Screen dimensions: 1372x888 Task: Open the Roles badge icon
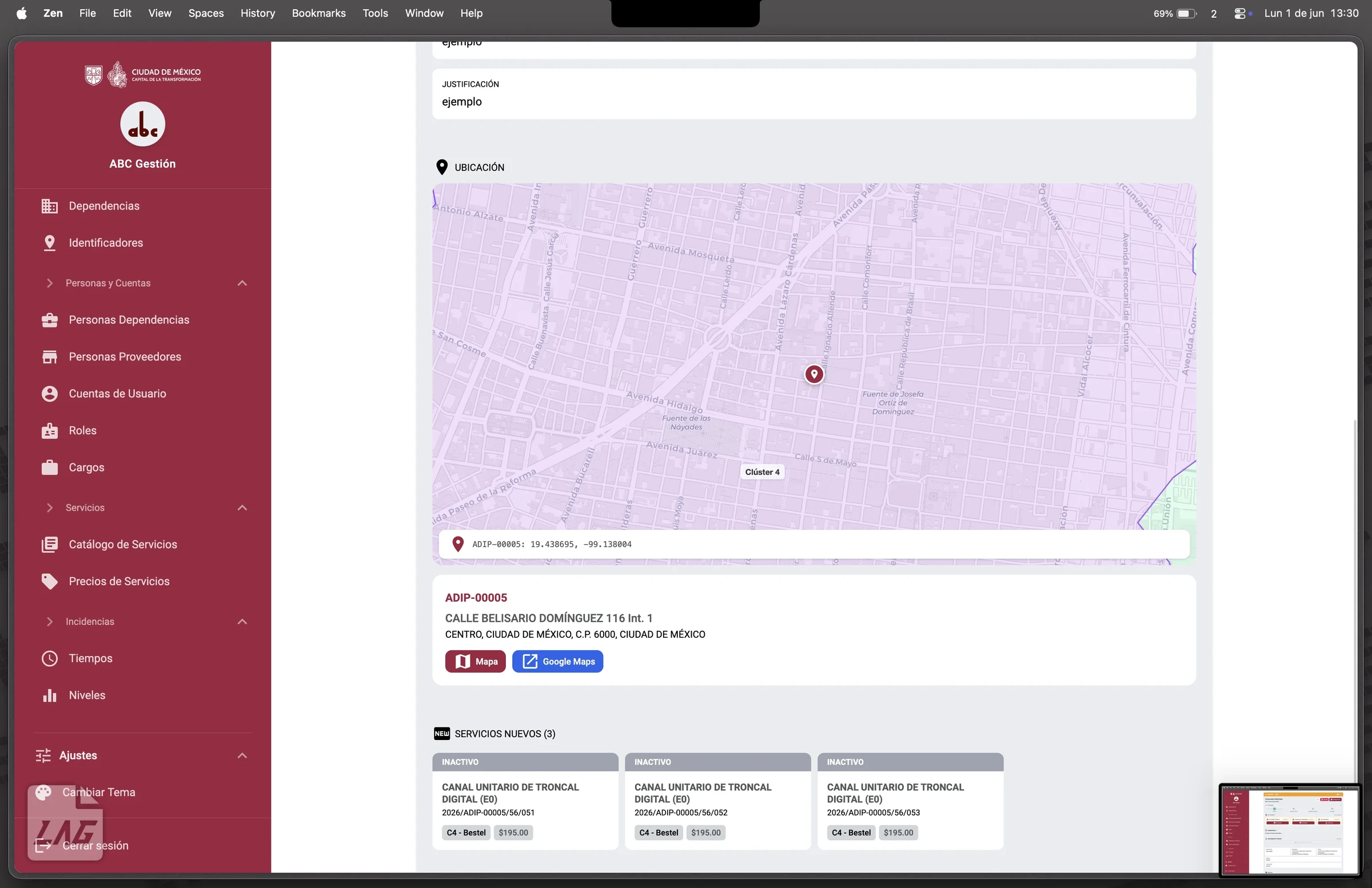click(x=50, y=430)
